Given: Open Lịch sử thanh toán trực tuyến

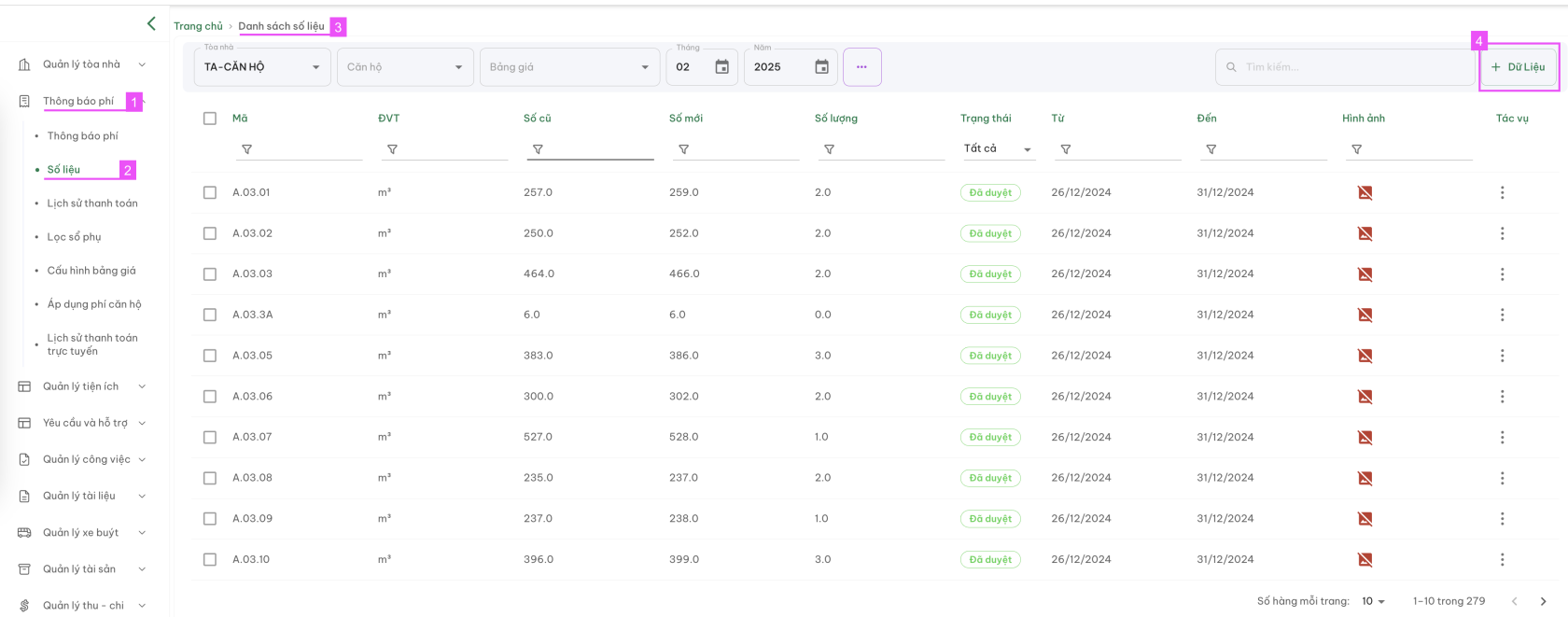Looking at the screenshot, I should point(92,344).
